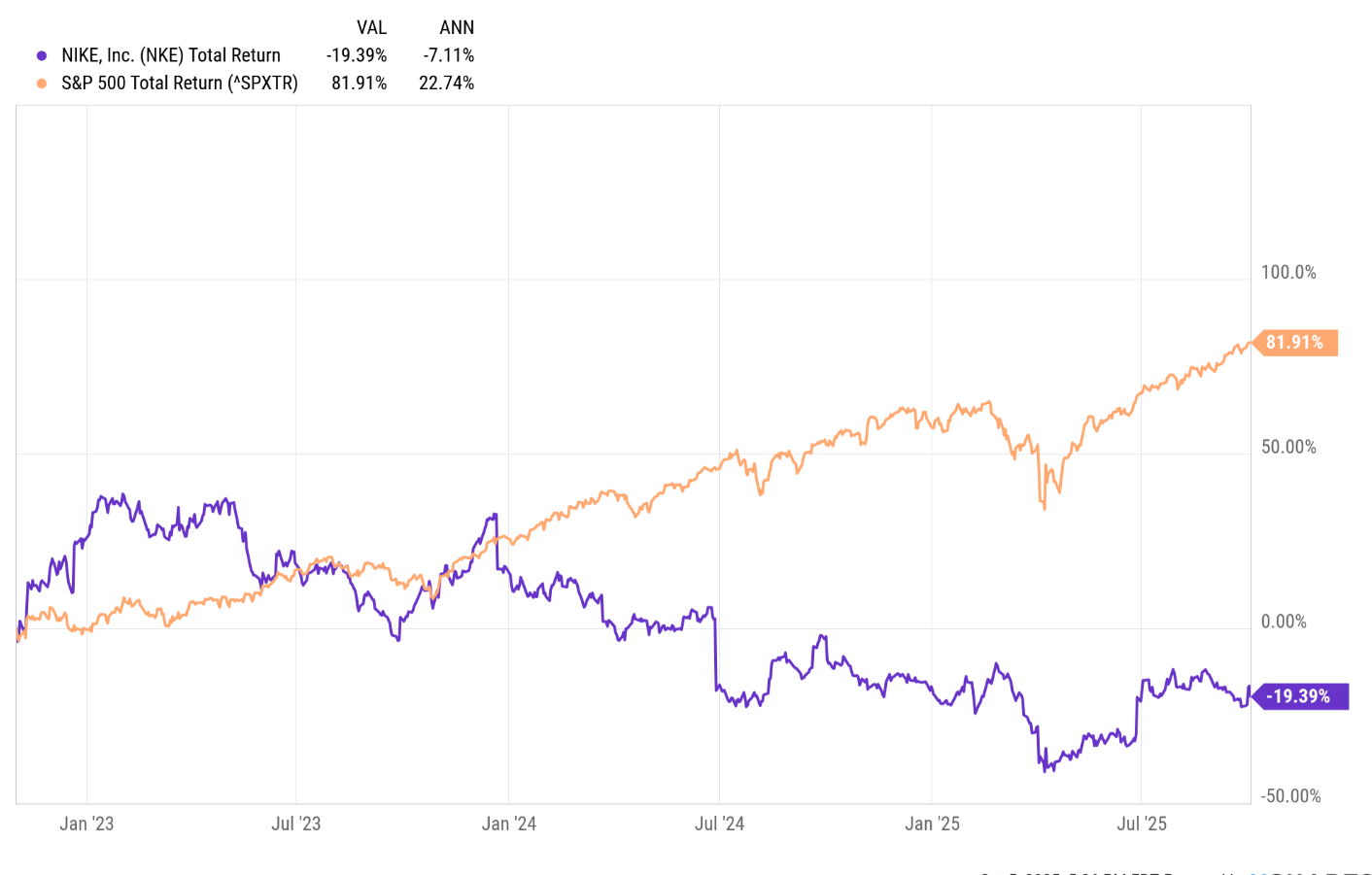Click S&P 500's 22.74% annualized value in legend
Image resolution: width=1372 pixels, height=875 pixels.
pos(447,84)
